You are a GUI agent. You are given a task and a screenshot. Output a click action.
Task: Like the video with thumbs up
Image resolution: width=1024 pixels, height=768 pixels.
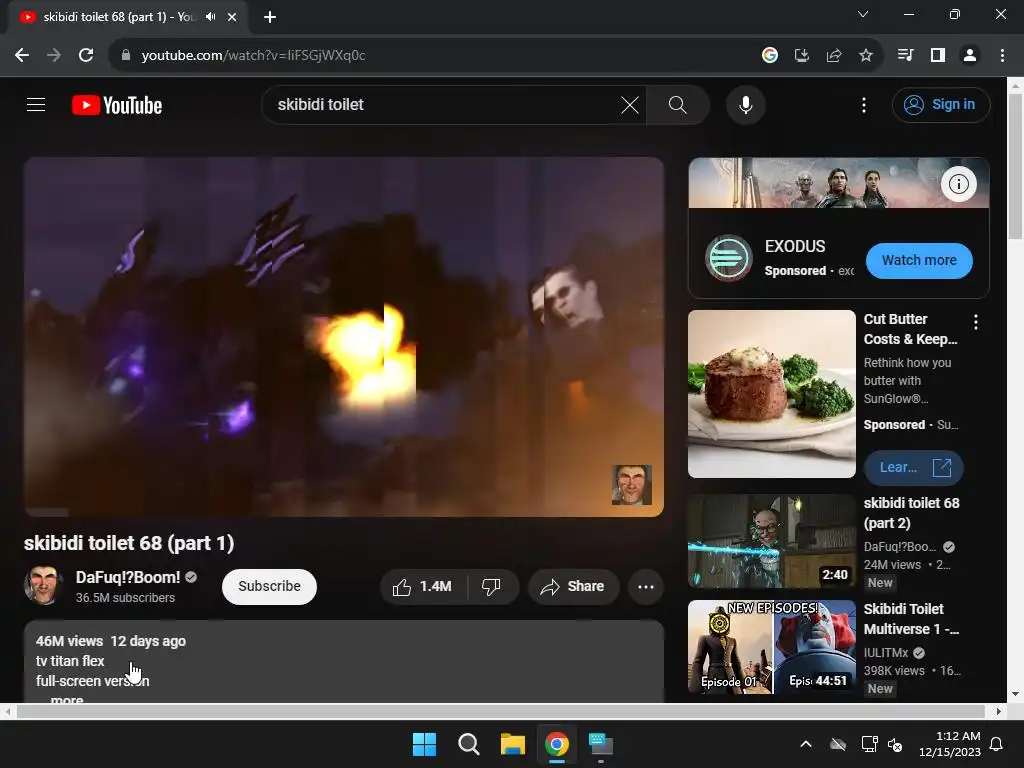(x=423, y=586)
